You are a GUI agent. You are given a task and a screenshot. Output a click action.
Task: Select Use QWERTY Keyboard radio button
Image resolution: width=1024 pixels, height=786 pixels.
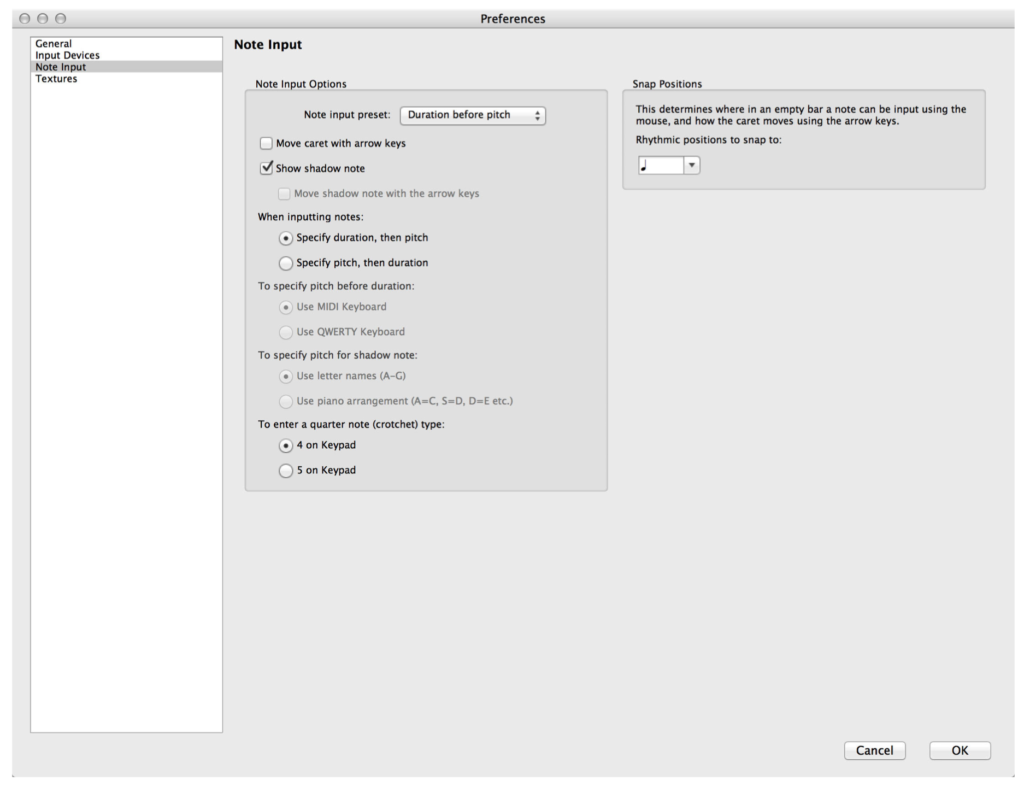(286, 331)
